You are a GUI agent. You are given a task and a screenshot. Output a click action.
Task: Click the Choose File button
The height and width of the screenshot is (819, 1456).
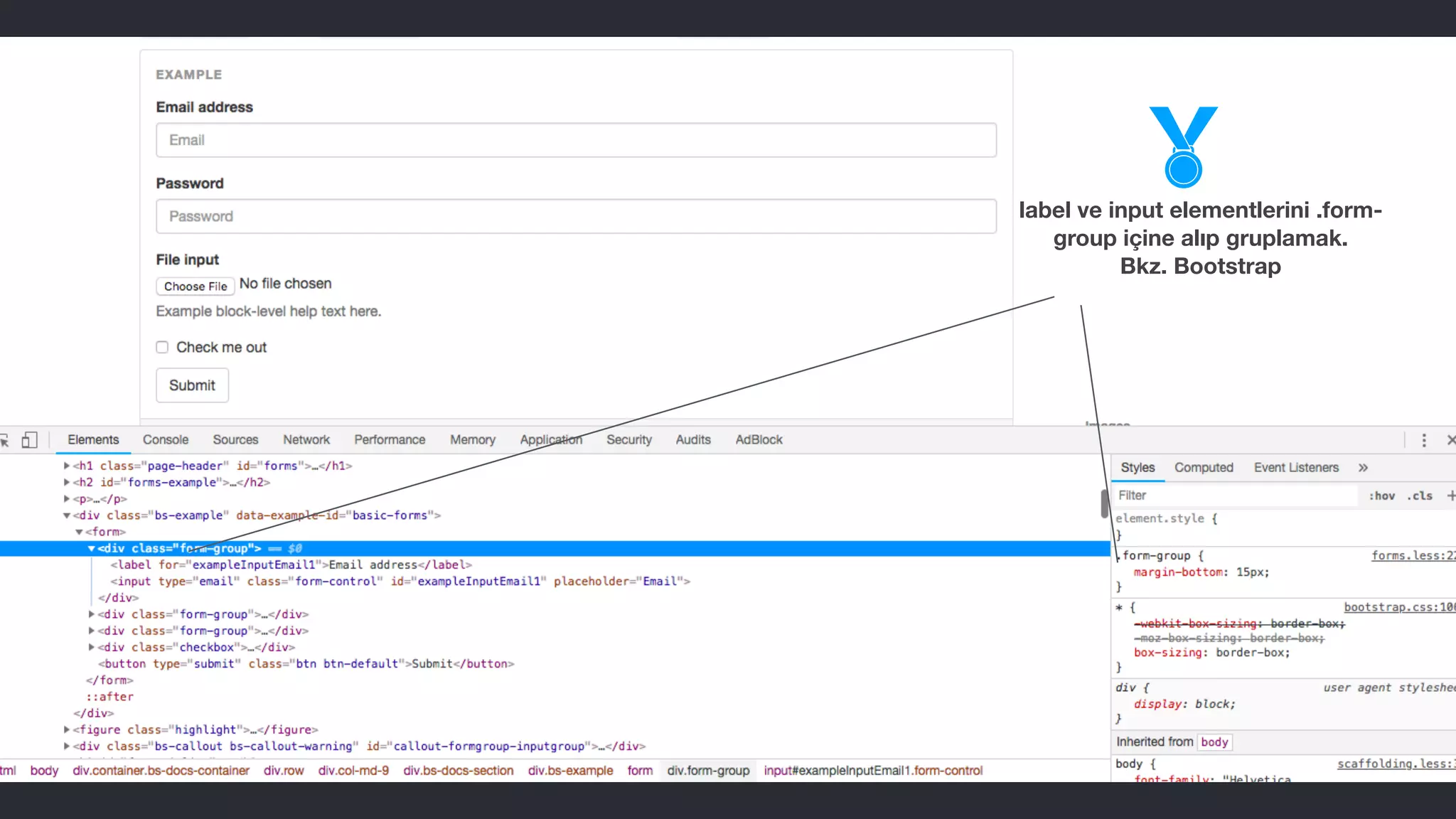196,286
